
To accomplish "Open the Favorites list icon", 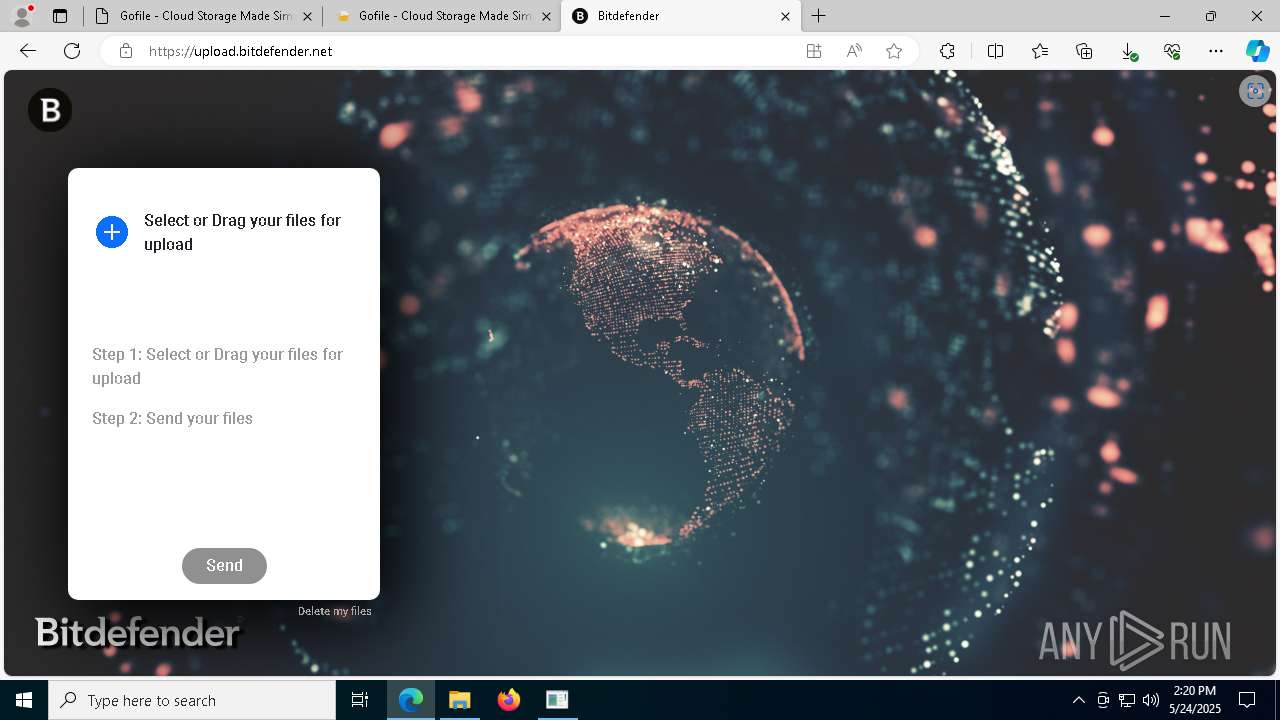I will pyautogui.click(x=1040, y=51).
